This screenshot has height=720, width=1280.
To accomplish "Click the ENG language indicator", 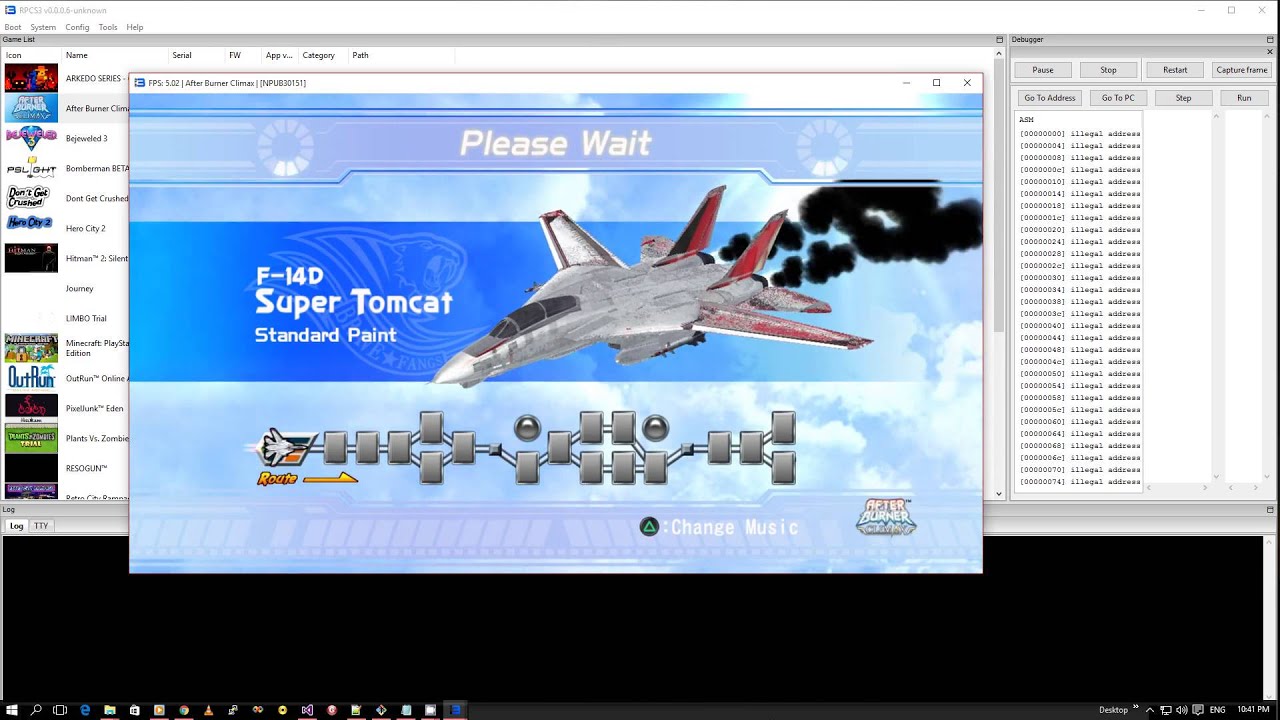I will pos(1217,710).
